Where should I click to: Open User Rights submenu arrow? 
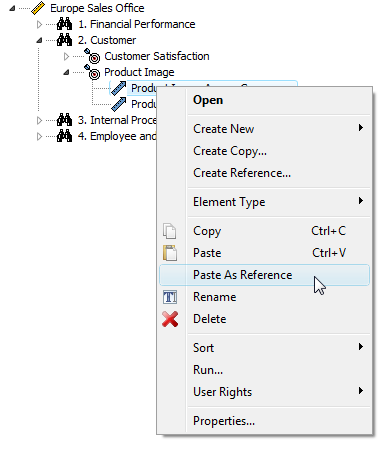(361, 391)
